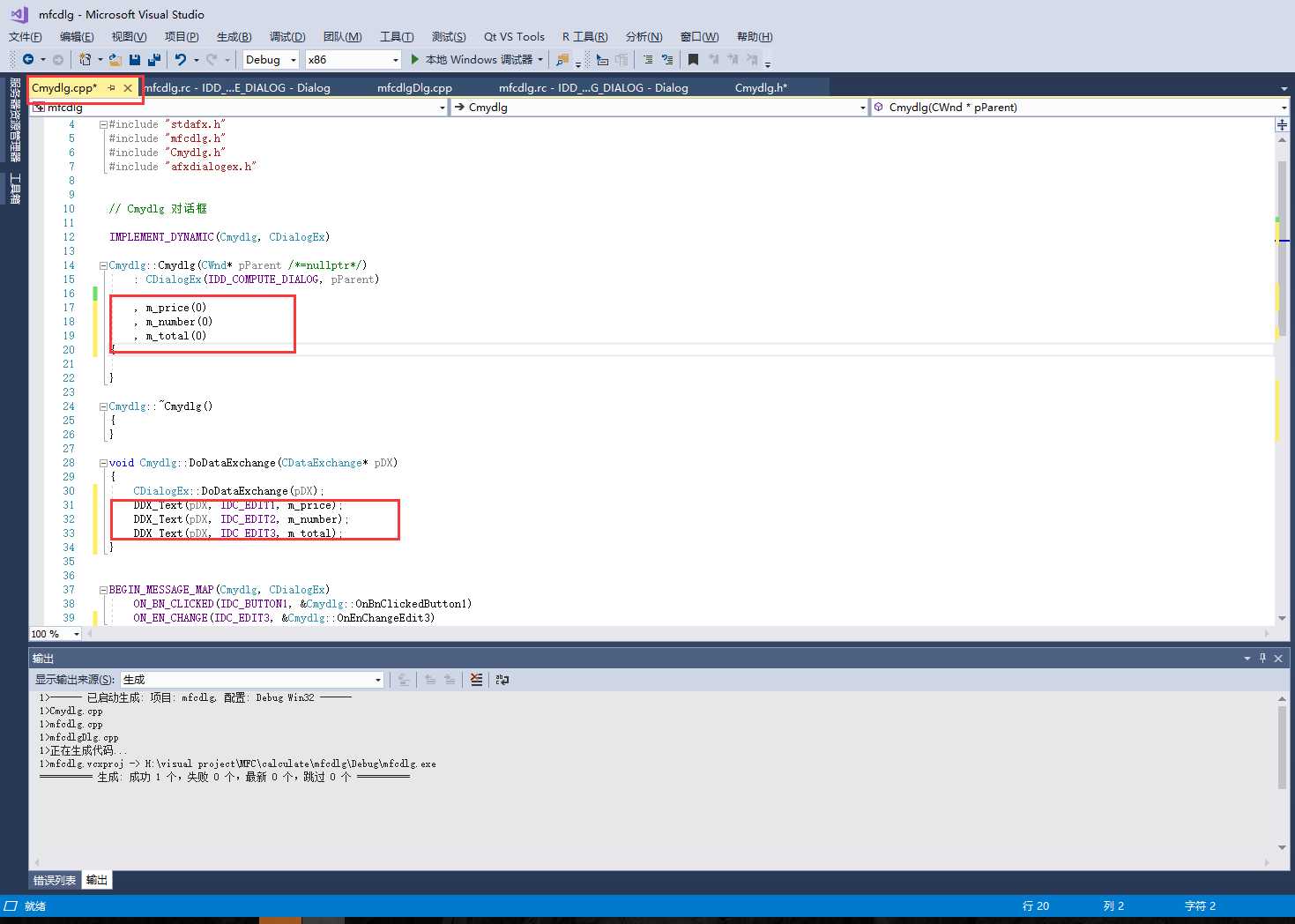Toggle bookmark on current line
The image size is (1295, 924).
[694, 59]
